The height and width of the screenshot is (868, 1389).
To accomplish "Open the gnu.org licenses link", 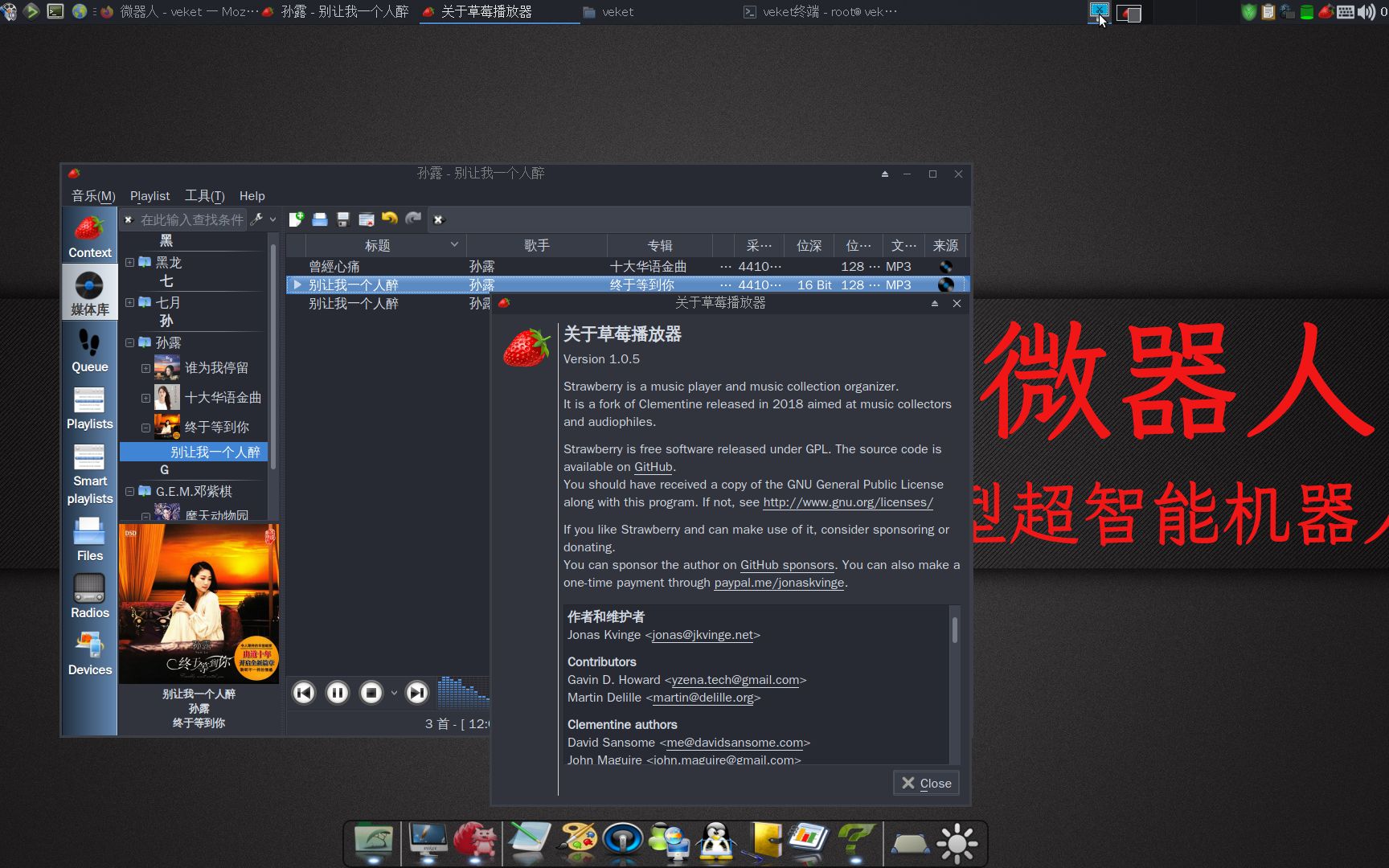I will pyautogui.click(x=848, y=502).
